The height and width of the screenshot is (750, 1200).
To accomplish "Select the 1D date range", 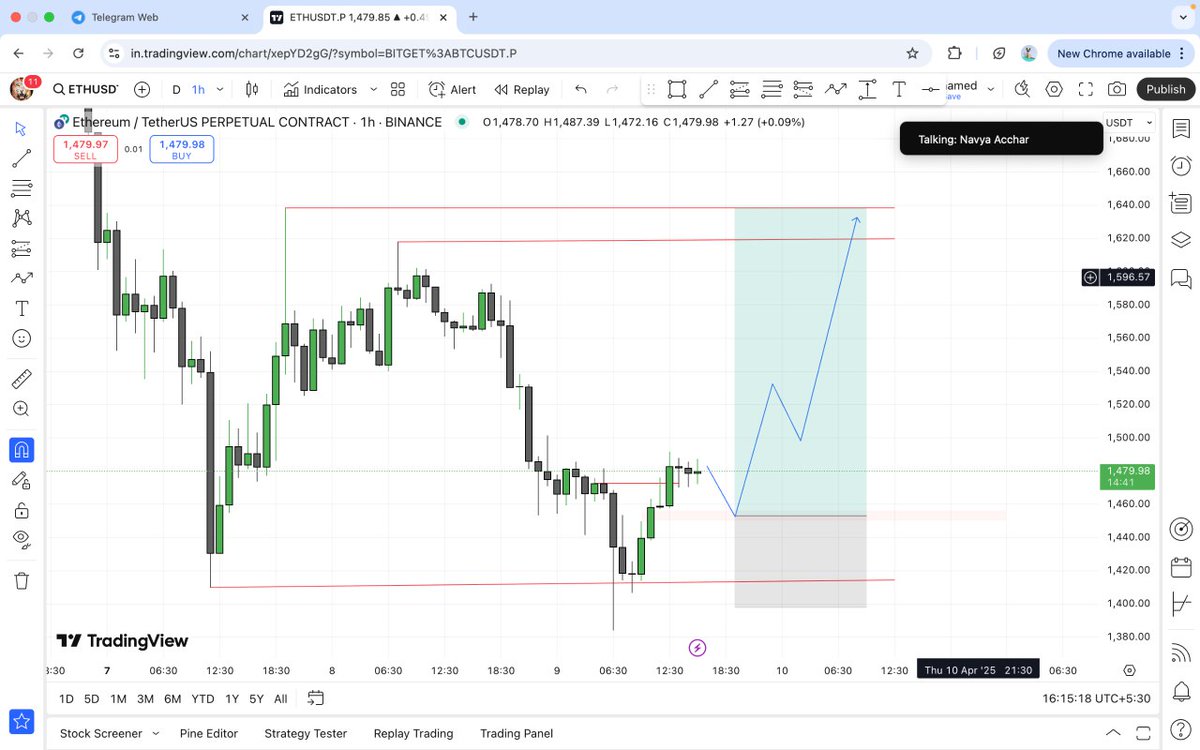I will point(66,699).
